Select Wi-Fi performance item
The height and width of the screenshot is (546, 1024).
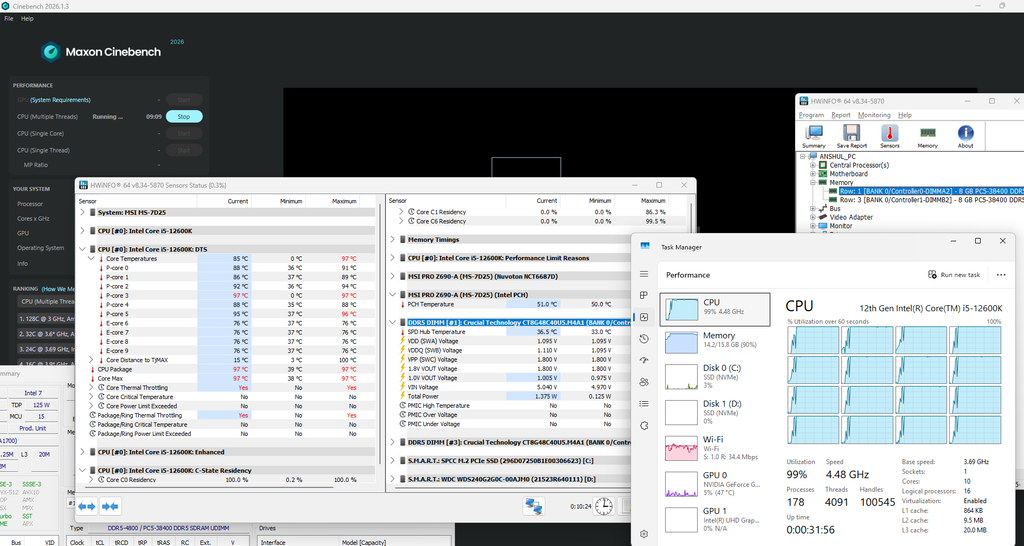coord(715,449)
